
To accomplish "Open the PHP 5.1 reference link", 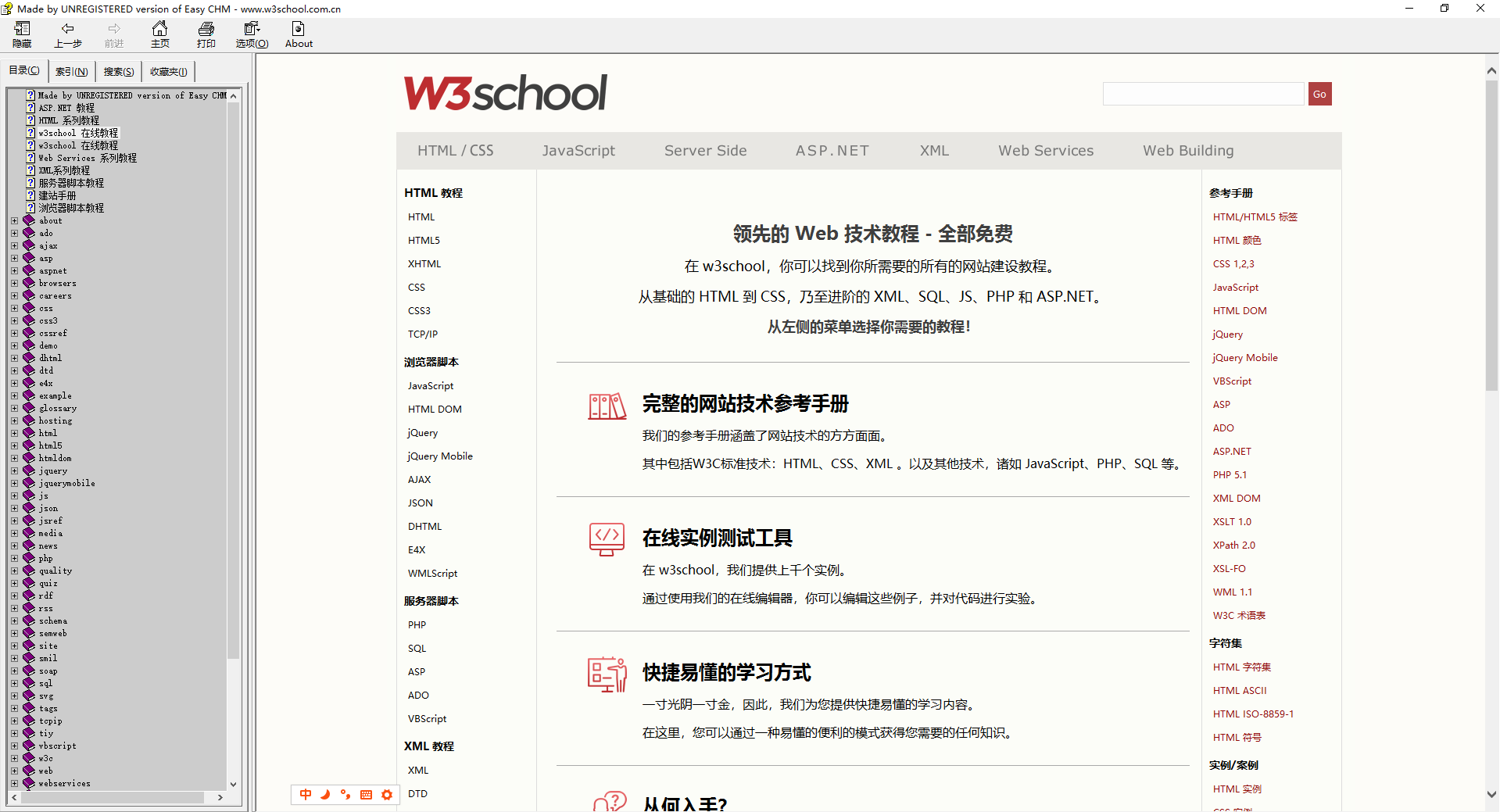I will (x=1230, y=475).
